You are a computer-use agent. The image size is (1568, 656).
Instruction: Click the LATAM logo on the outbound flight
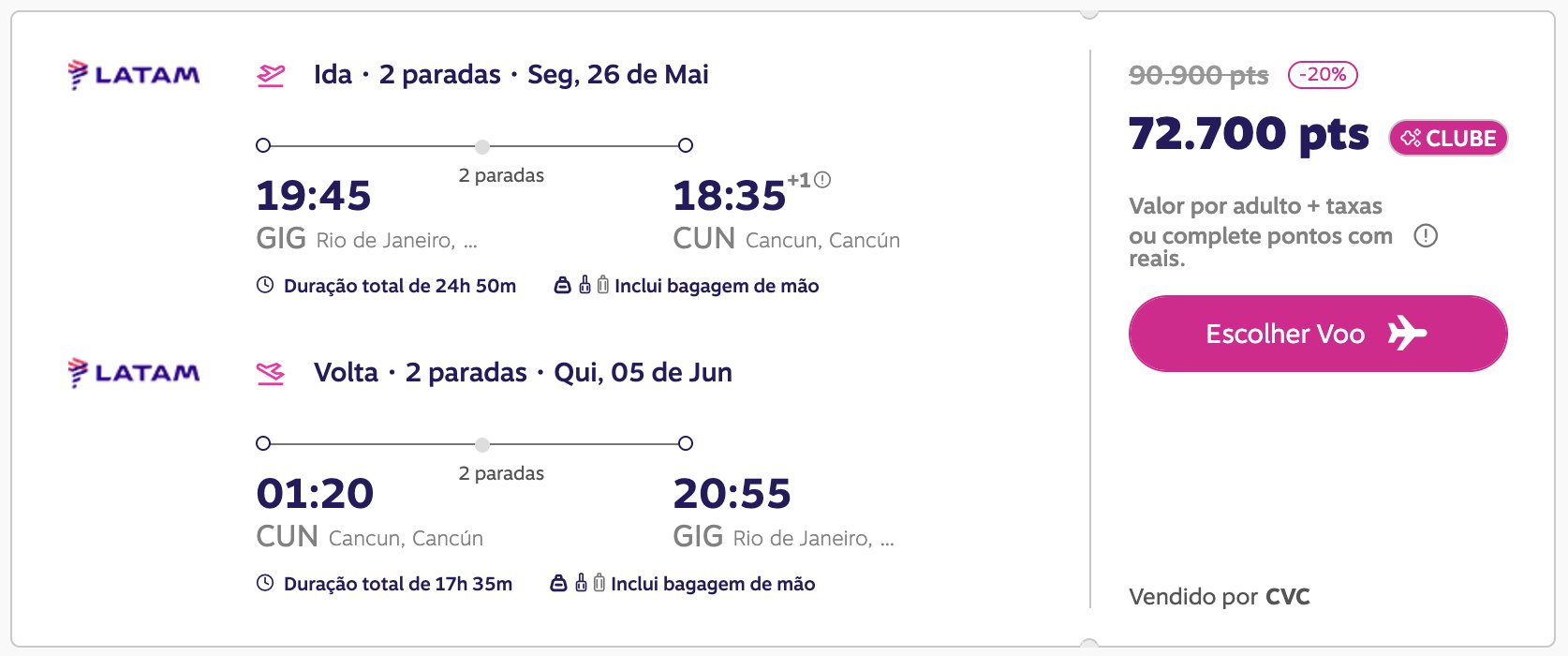pos(134,75)
